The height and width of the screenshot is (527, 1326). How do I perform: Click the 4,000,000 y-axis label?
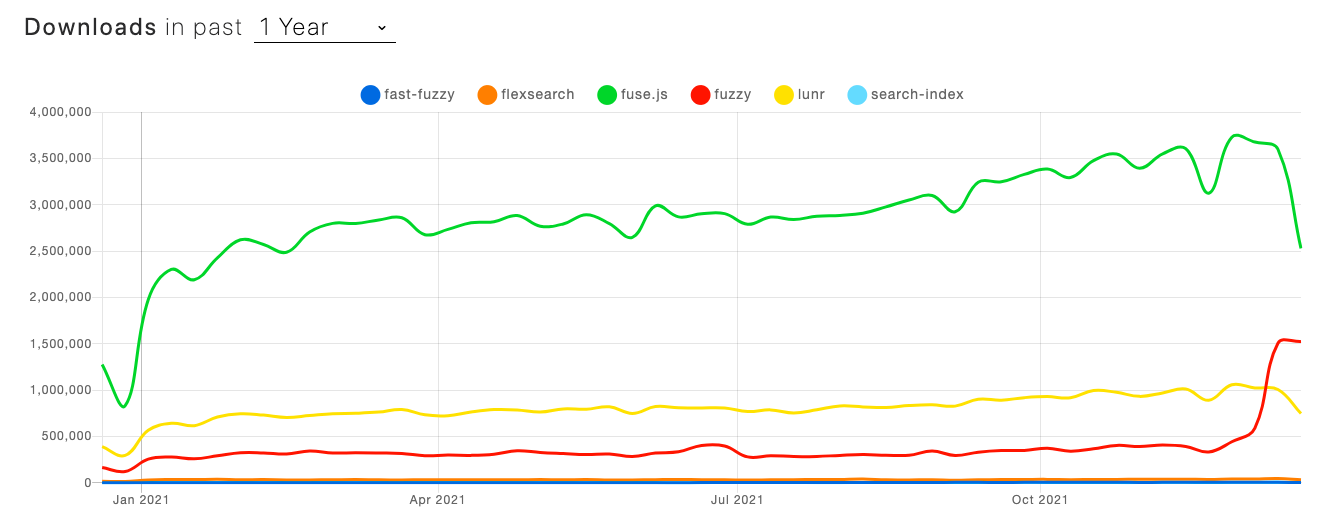tap(62, 112)
